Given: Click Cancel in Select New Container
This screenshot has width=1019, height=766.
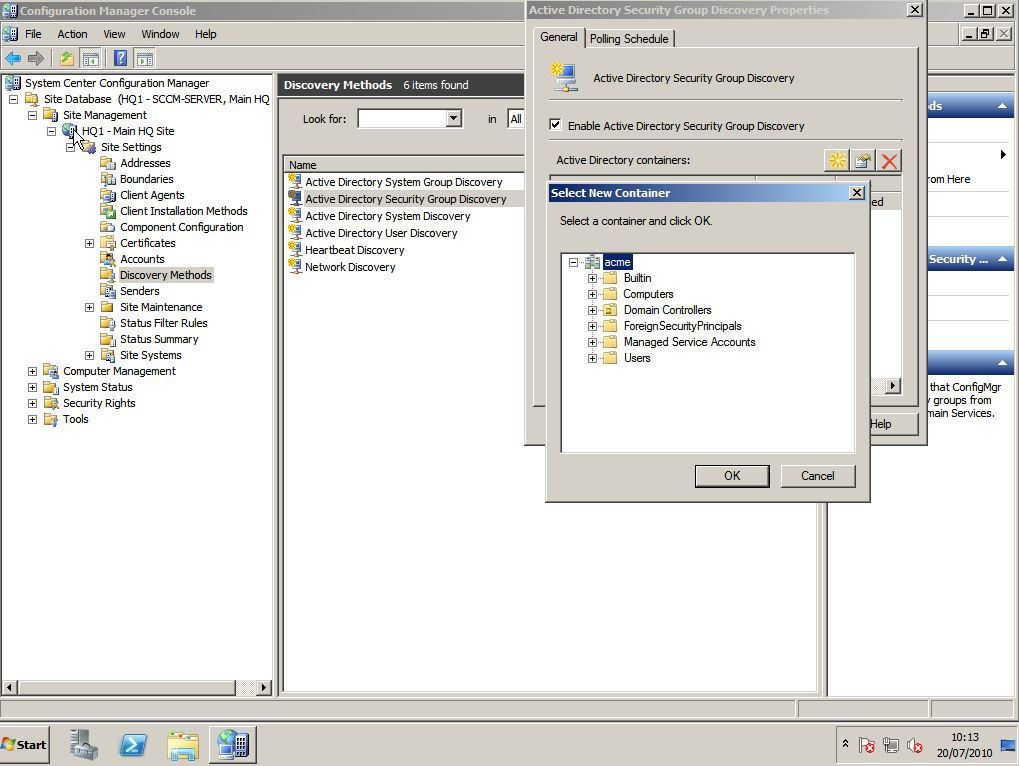Looking at the screenshot, I should (x=818, y=476).
